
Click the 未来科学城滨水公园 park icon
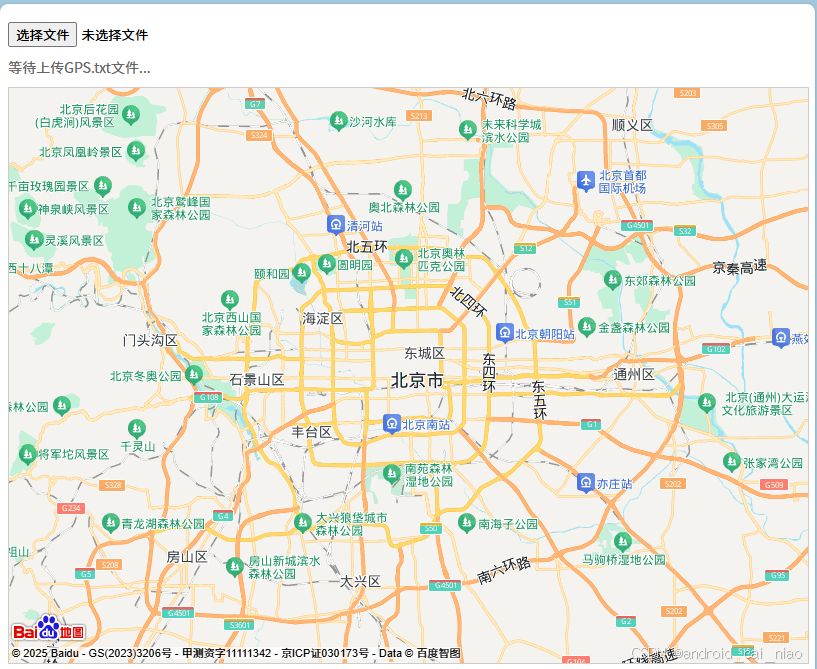pos(468,130)
